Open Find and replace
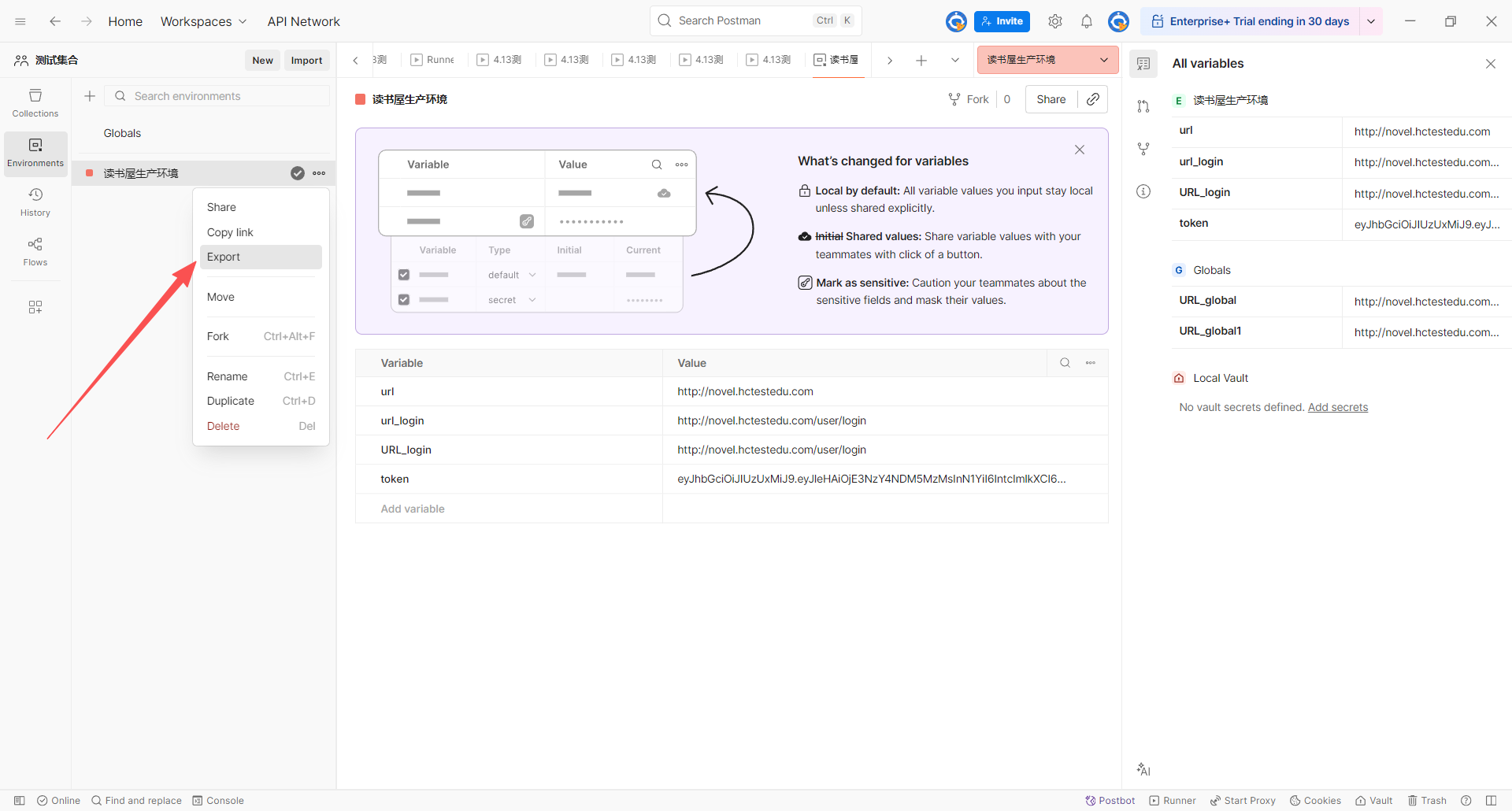This screenshot has width=1512, height=811. (x=136, y=801)
